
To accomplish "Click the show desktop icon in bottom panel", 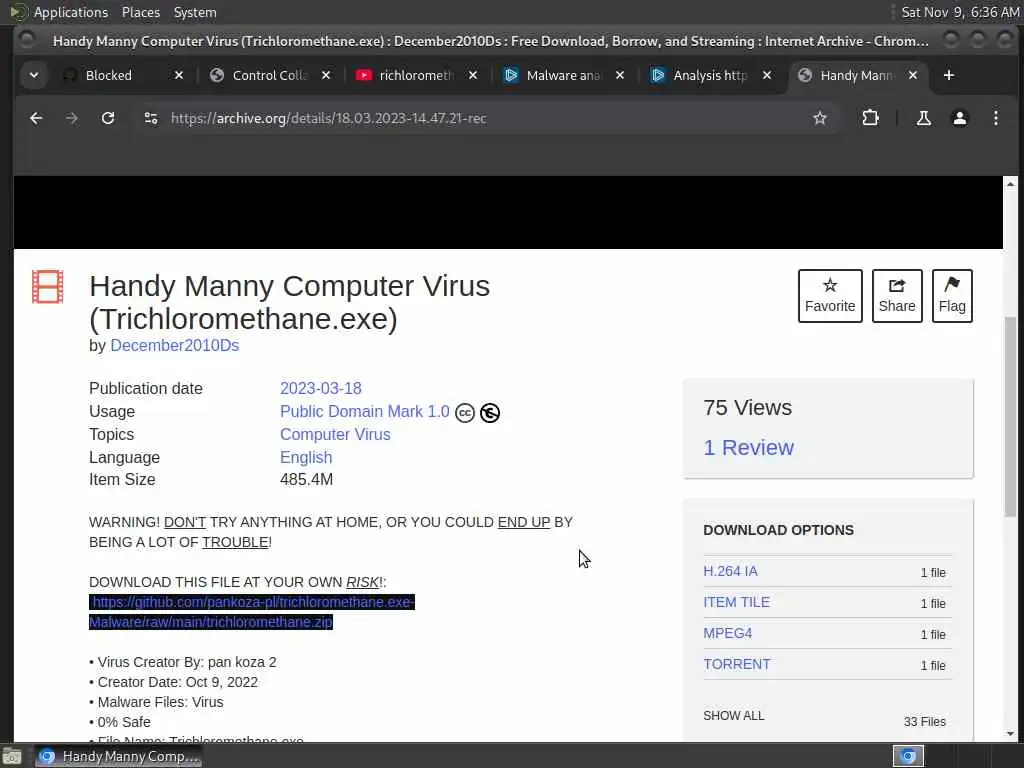I will pos(12,757).
